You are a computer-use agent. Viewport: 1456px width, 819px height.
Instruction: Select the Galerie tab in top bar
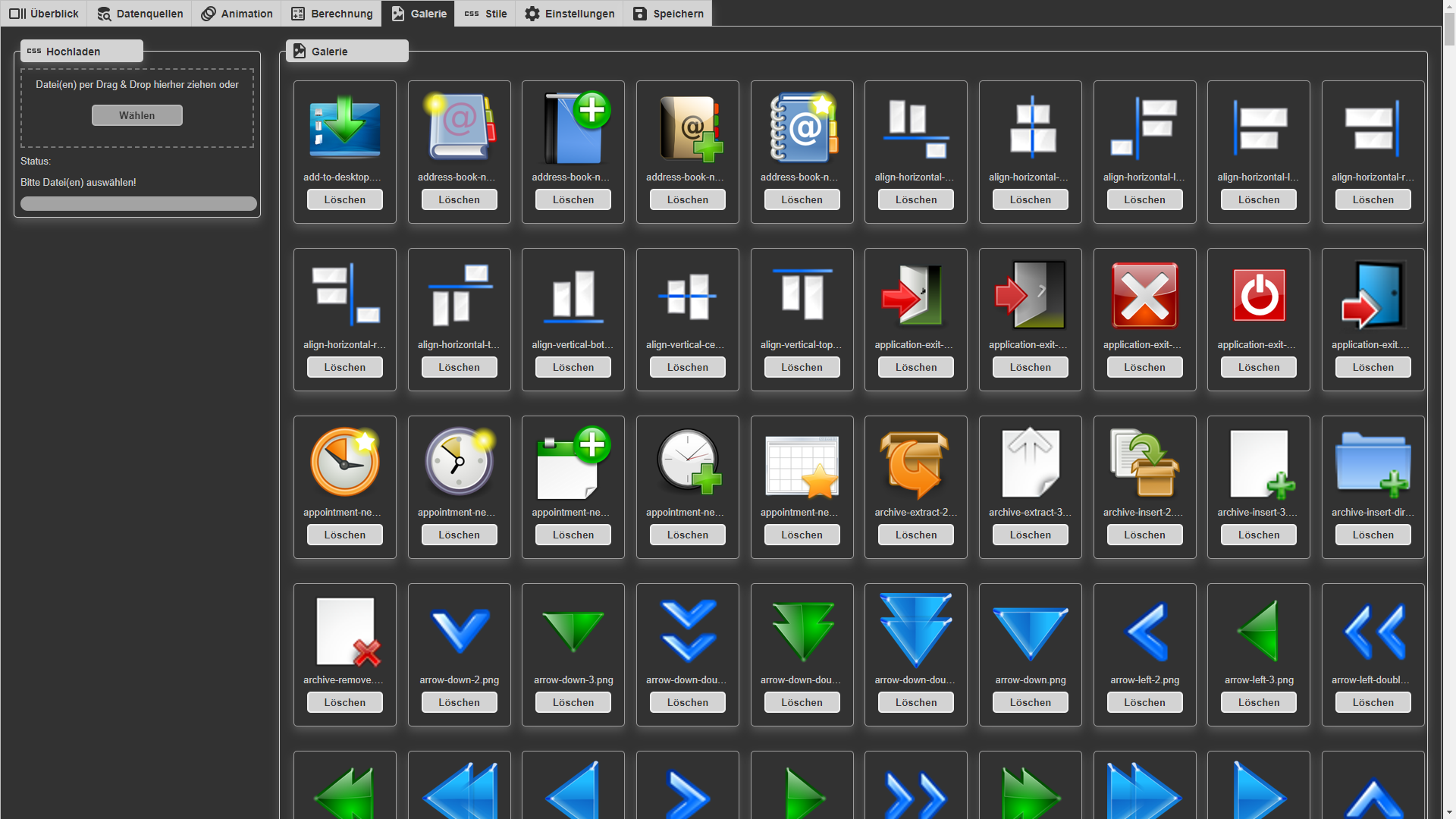[x=419, y=14]
